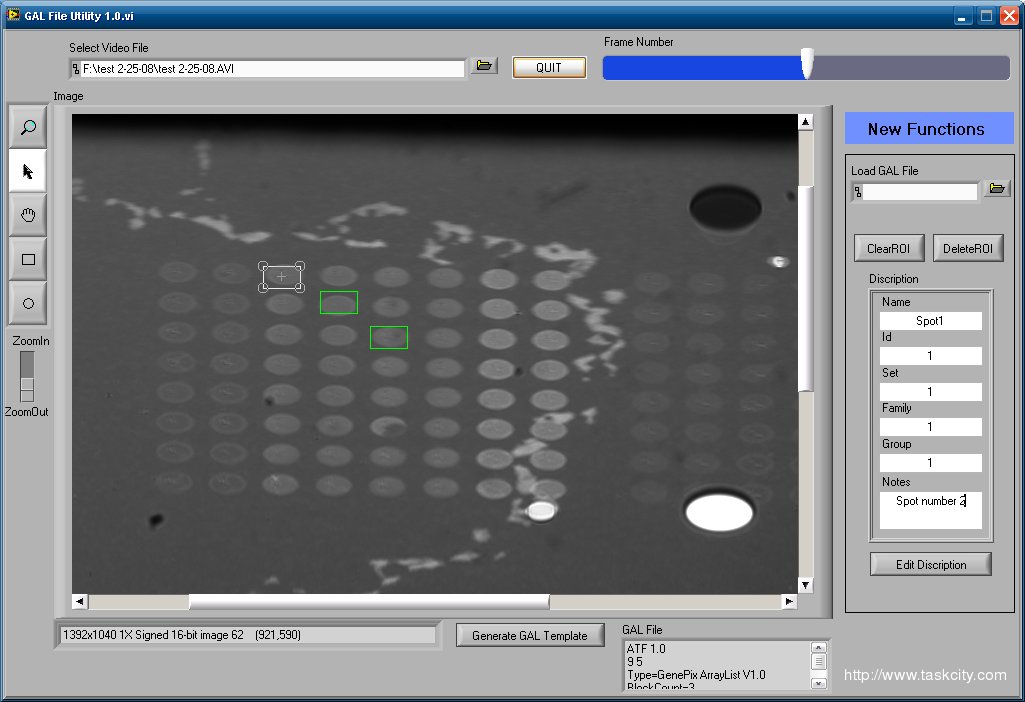Click the file path type icon beside the video path
This screenshot has width=1025, height=702.
[76, 69]
